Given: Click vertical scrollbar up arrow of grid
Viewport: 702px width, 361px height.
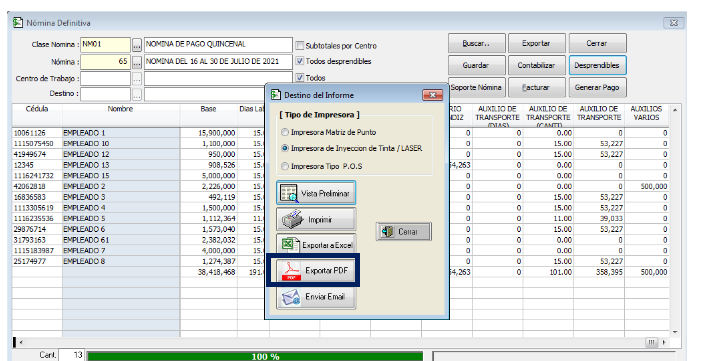Looking at the screenshot, I should point(674,110).
